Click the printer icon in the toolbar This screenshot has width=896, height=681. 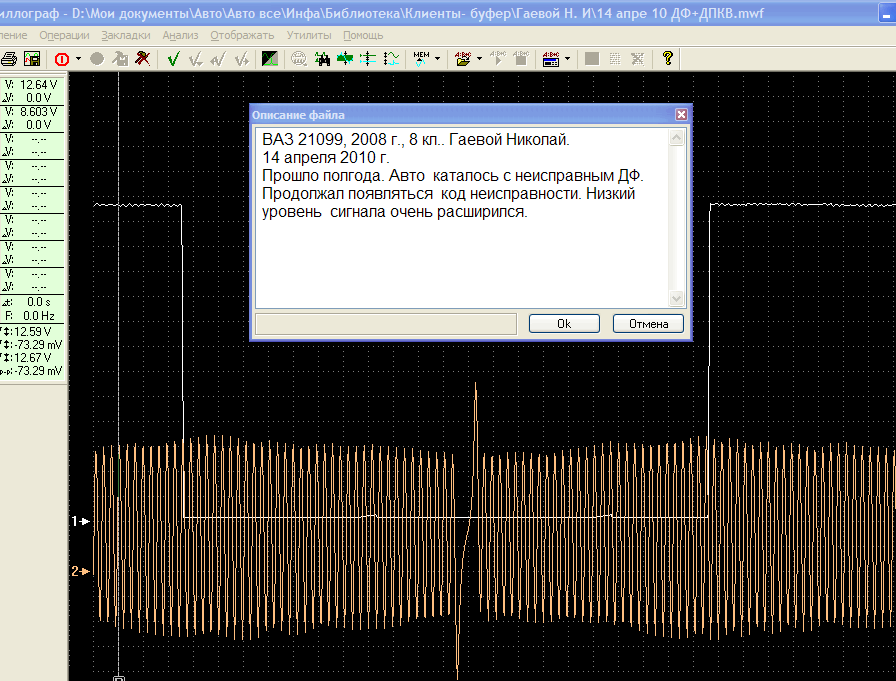click(x=9, y=59)
